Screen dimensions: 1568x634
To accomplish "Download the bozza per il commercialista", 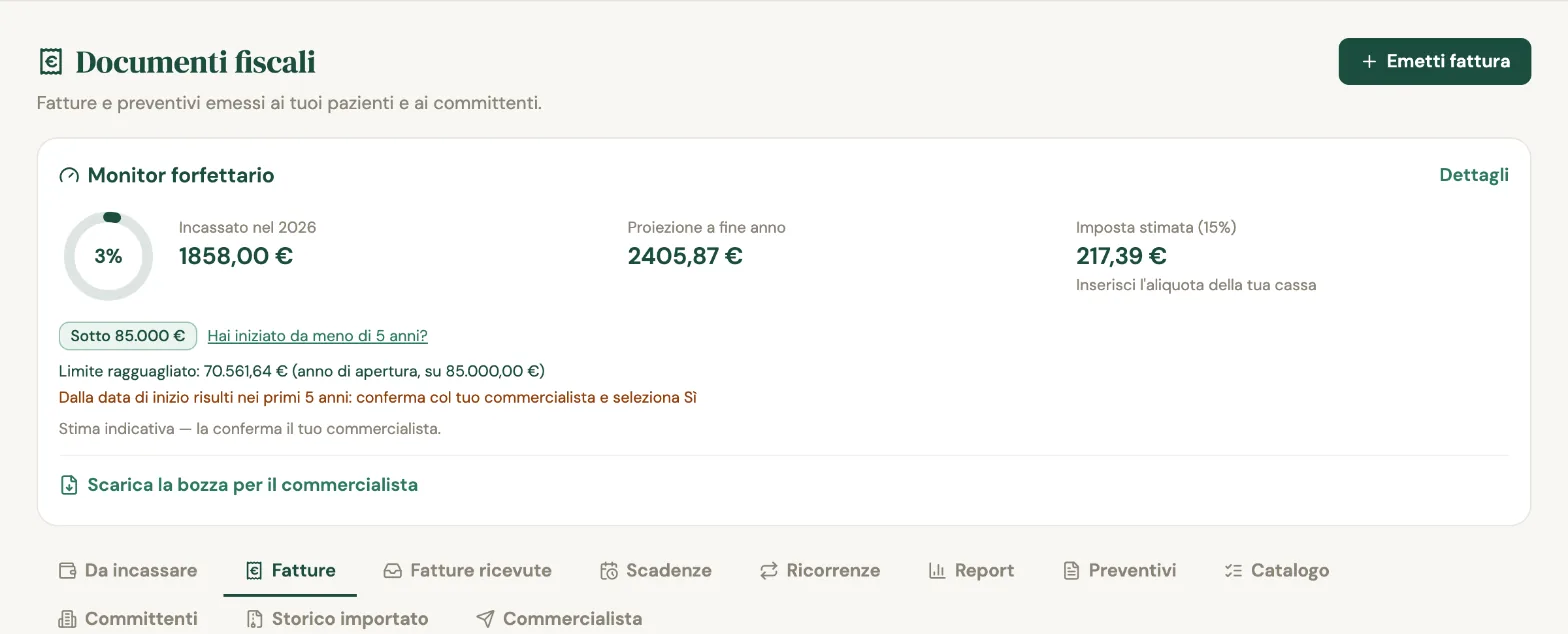I will click(239, 485).
